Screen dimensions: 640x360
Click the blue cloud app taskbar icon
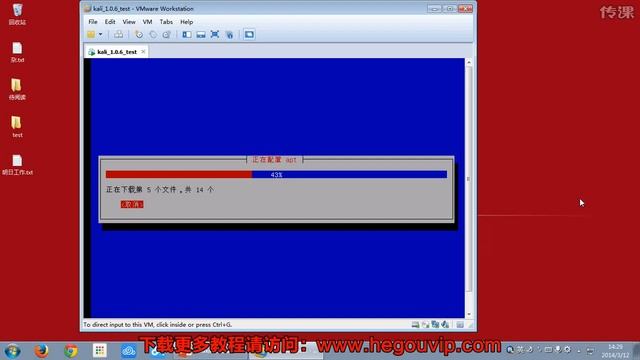129,351
